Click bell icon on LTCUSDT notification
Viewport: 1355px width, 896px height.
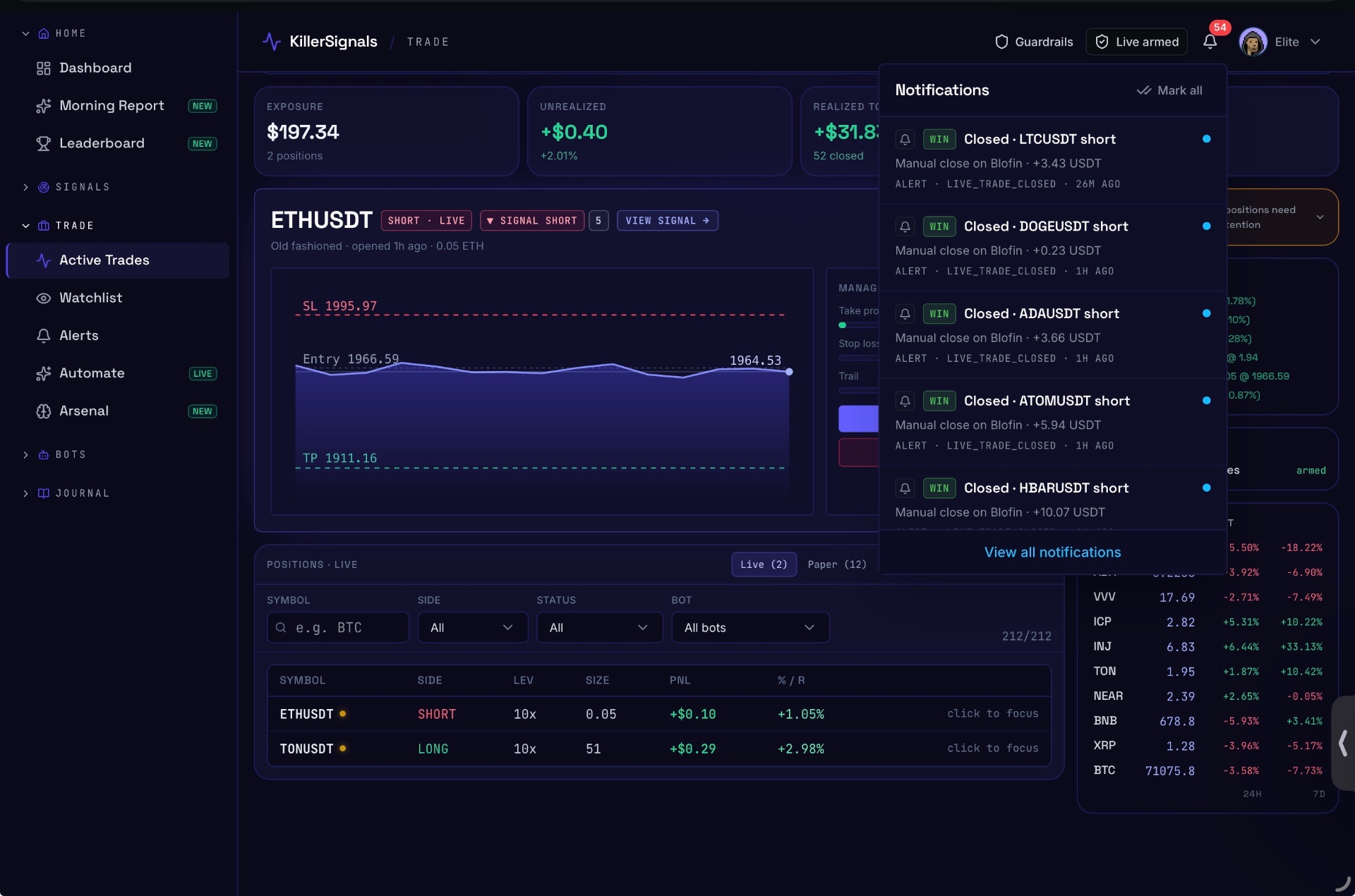click(x=905, y=139)
